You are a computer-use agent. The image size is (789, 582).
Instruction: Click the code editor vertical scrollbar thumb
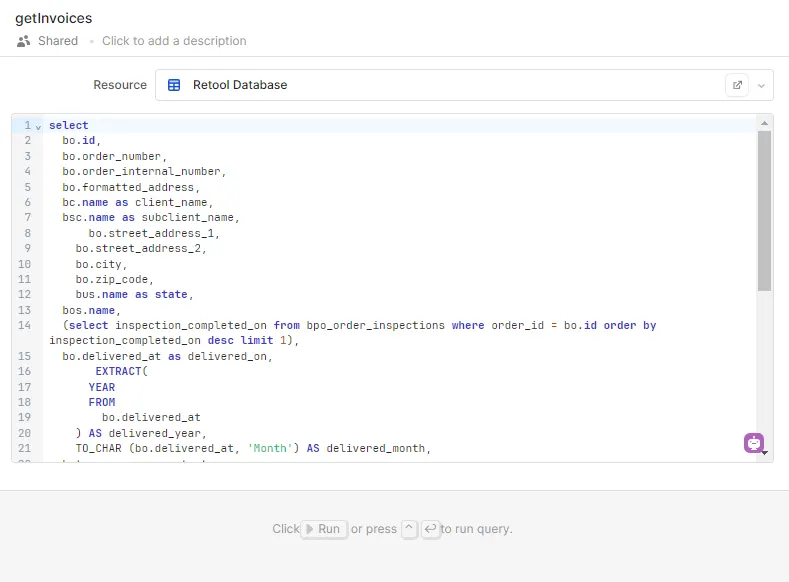point(764,211)
